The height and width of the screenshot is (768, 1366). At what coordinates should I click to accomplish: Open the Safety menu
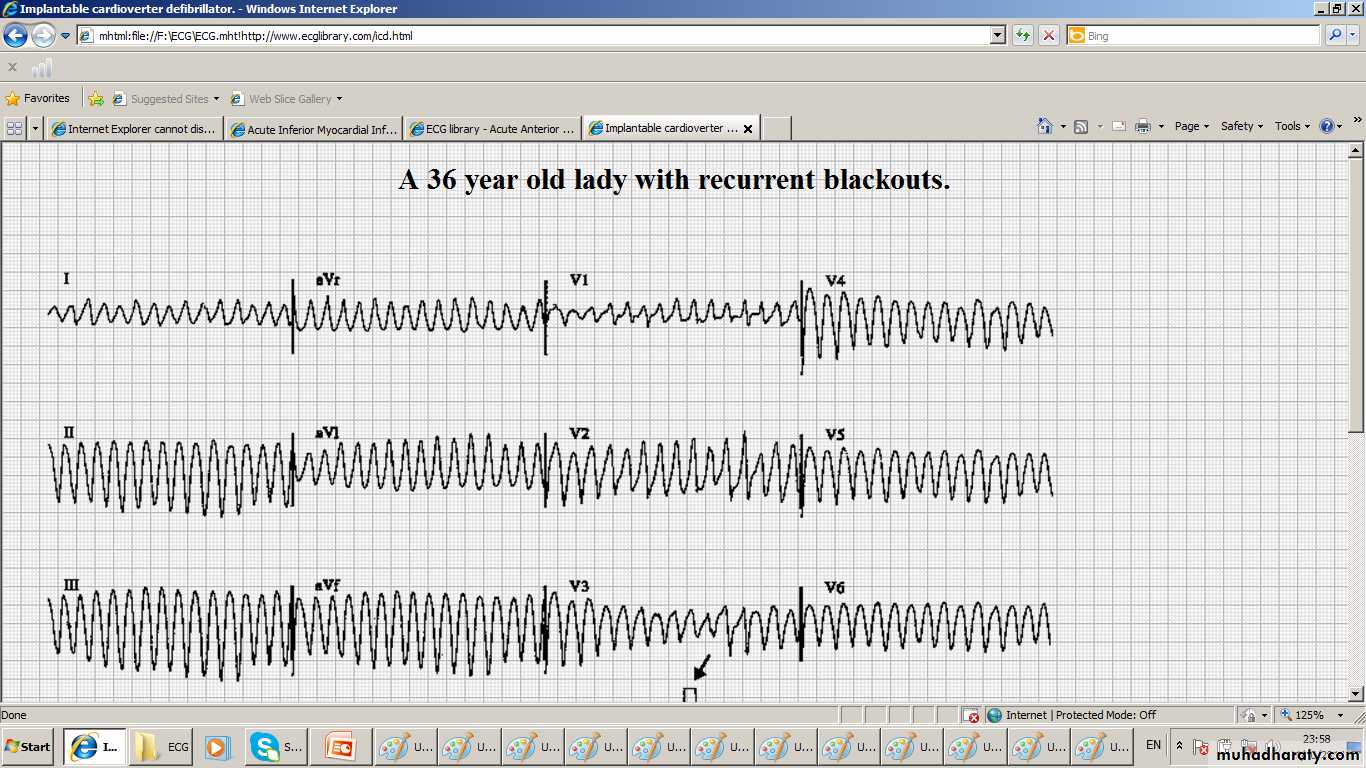pos(1241,127)
